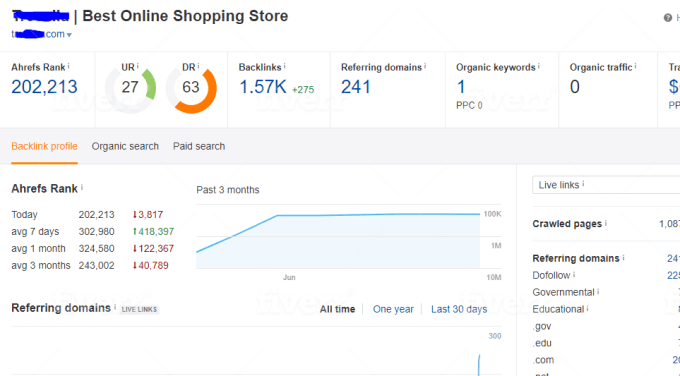
Task: Click the Dofollow row label
Action: click(551, 275)
